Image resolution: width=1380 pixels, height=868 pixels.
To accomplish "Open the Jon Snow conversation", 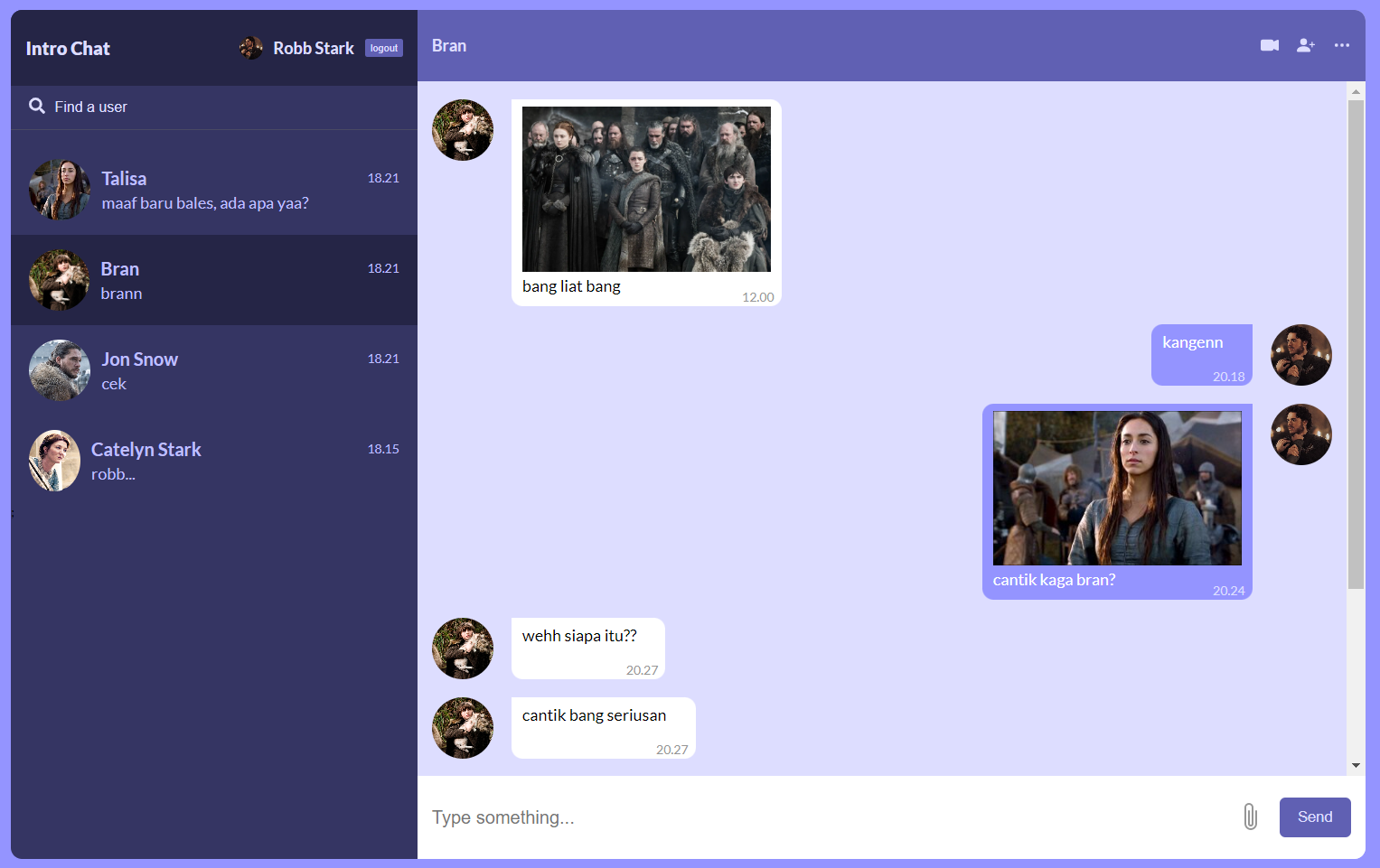I will [x=214, y=370].
